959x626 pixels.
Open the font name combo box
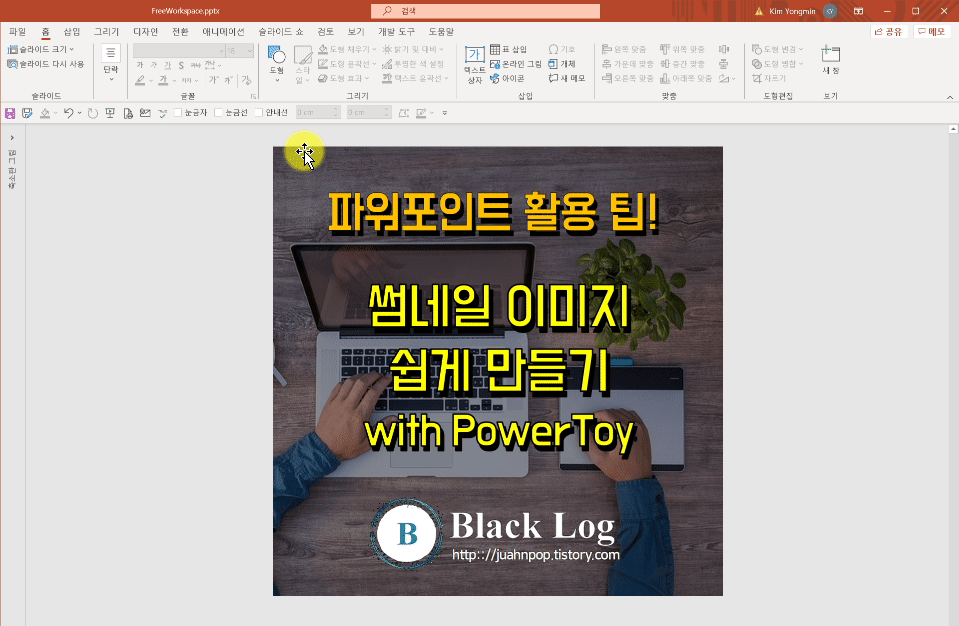pos(179,51)
